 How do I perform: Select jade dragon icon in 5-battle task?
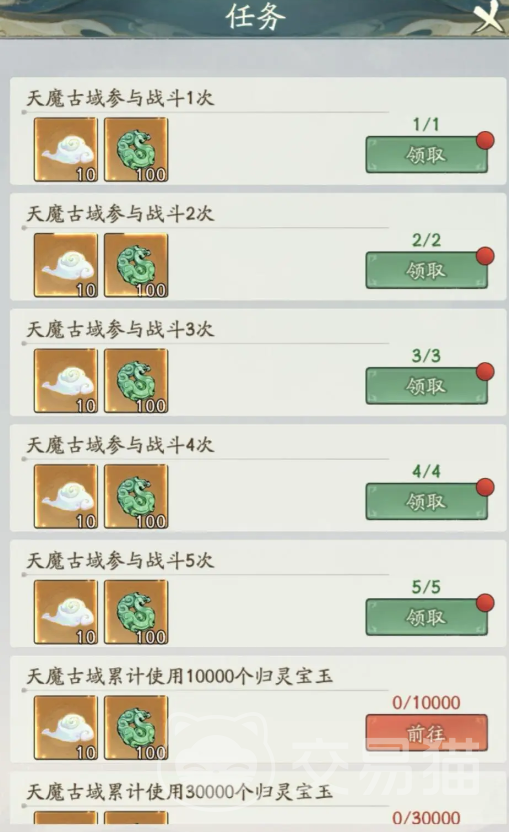tap(136, 612)
